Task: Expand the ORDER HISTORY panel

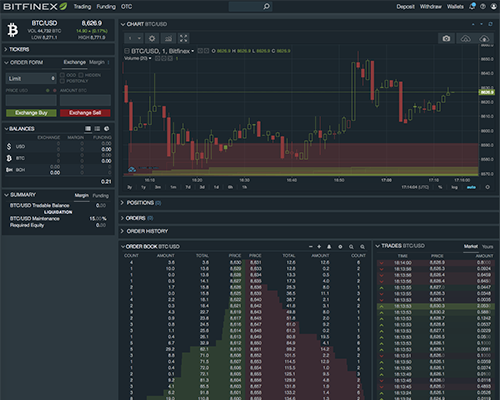Action: [x=122, y=231]
